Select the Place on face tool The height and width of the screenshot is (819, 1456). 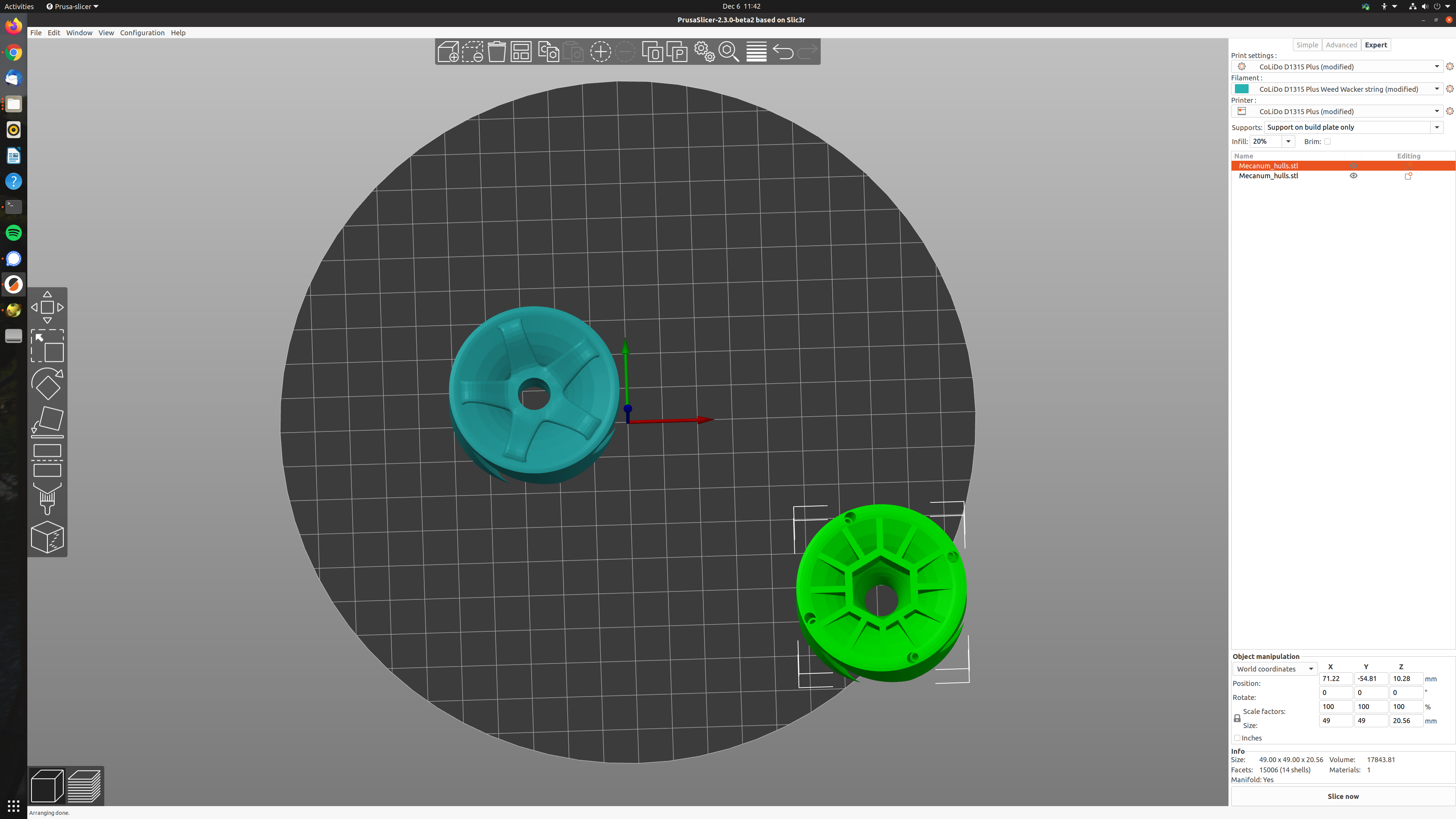pos(47,422)
